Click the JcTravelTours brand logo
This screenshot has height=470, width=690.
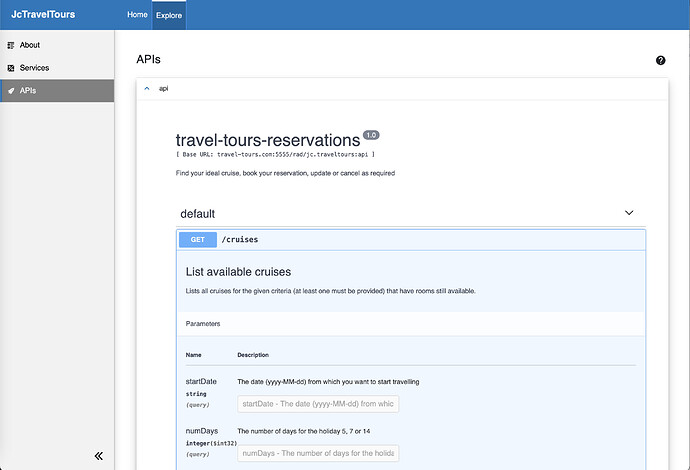click(x=43, y=15)
